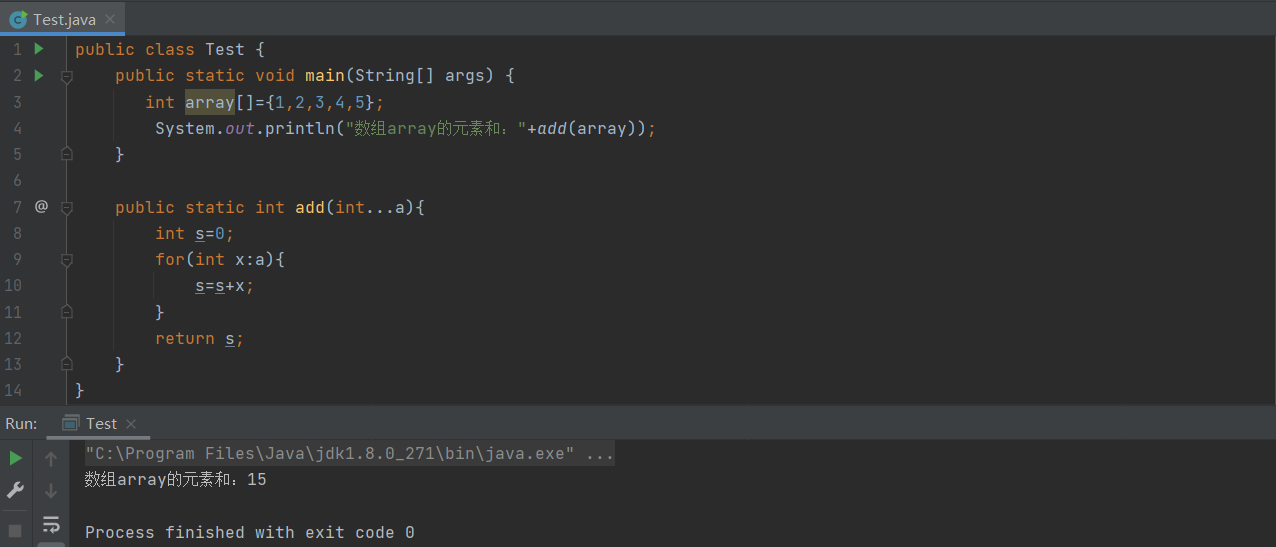Collapse the add method fold on line 7

click(x=66, y=208)
